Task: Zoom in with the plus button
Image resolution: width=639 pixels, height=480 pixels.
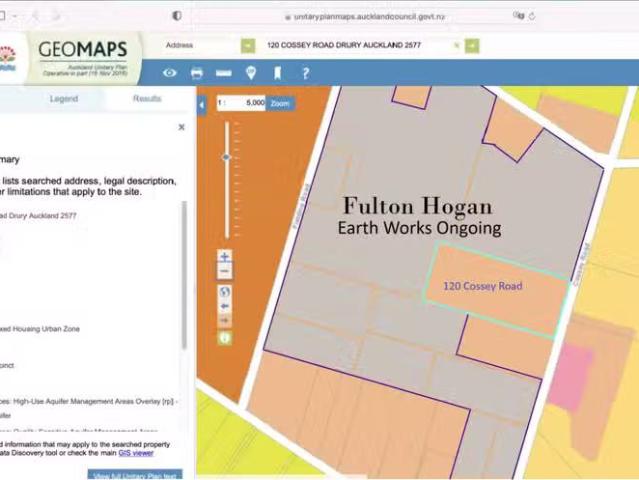Action: pyautogui.click(x=225, y=257)
